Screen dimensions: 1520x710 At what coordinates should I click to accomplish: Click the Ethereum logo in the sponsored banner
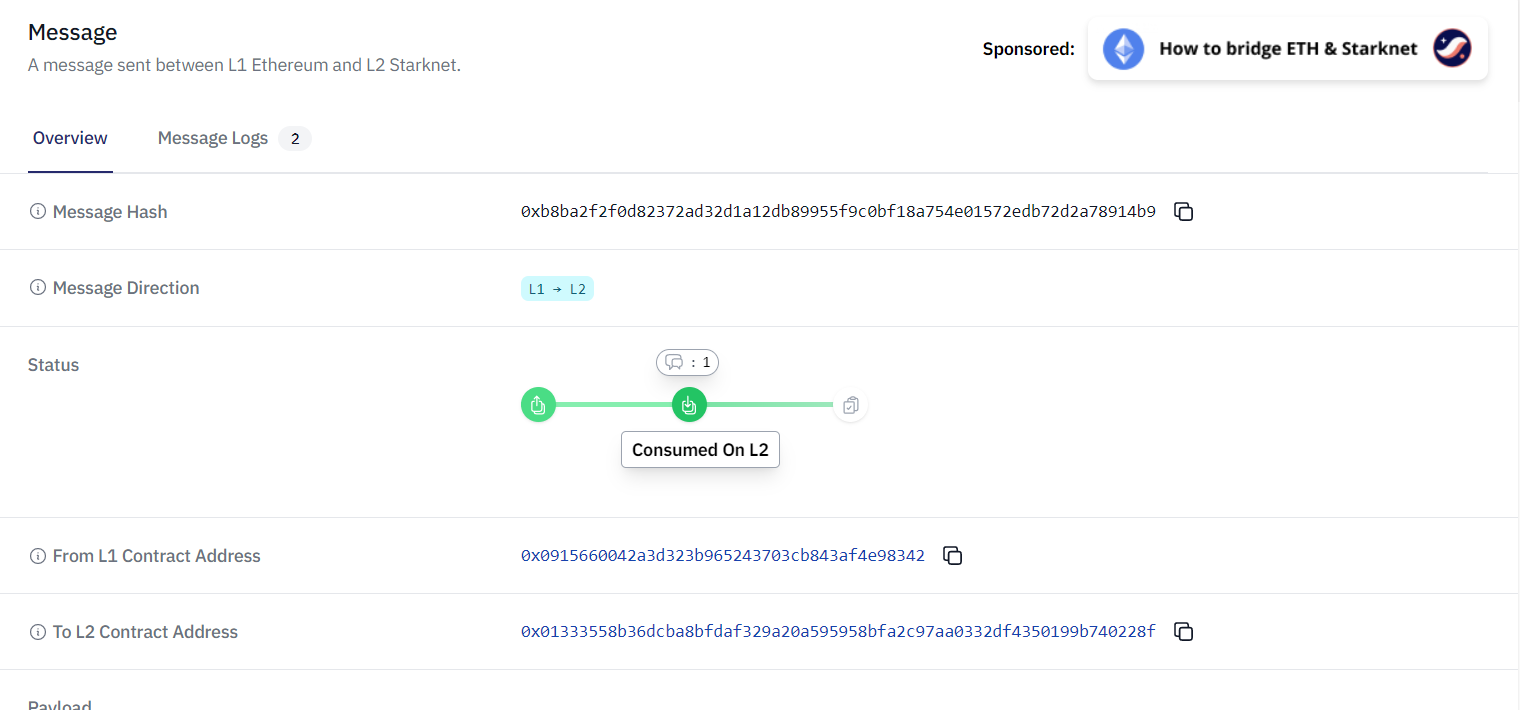click(x=1123, y=48)
